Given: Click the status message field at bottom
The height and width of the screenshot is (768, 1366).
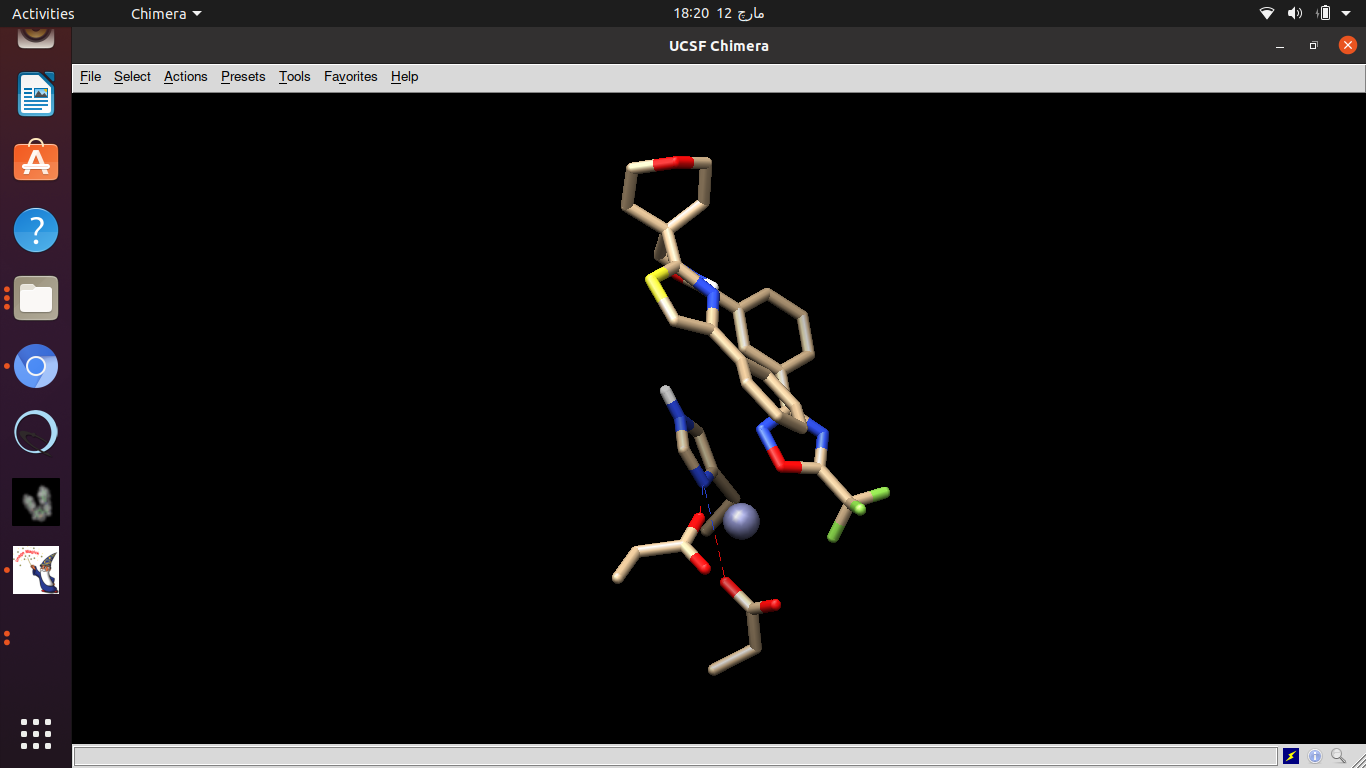Looking at the screenshot, I should [x=675, y=756].
